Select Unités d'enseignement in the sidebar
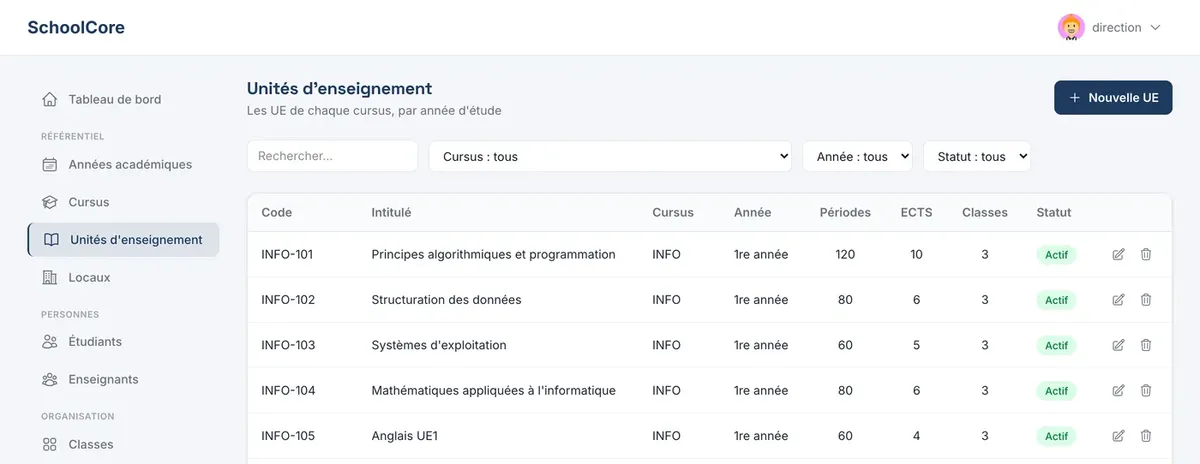The width and height of the screenshot is (1200, 464). click(123, 240)
